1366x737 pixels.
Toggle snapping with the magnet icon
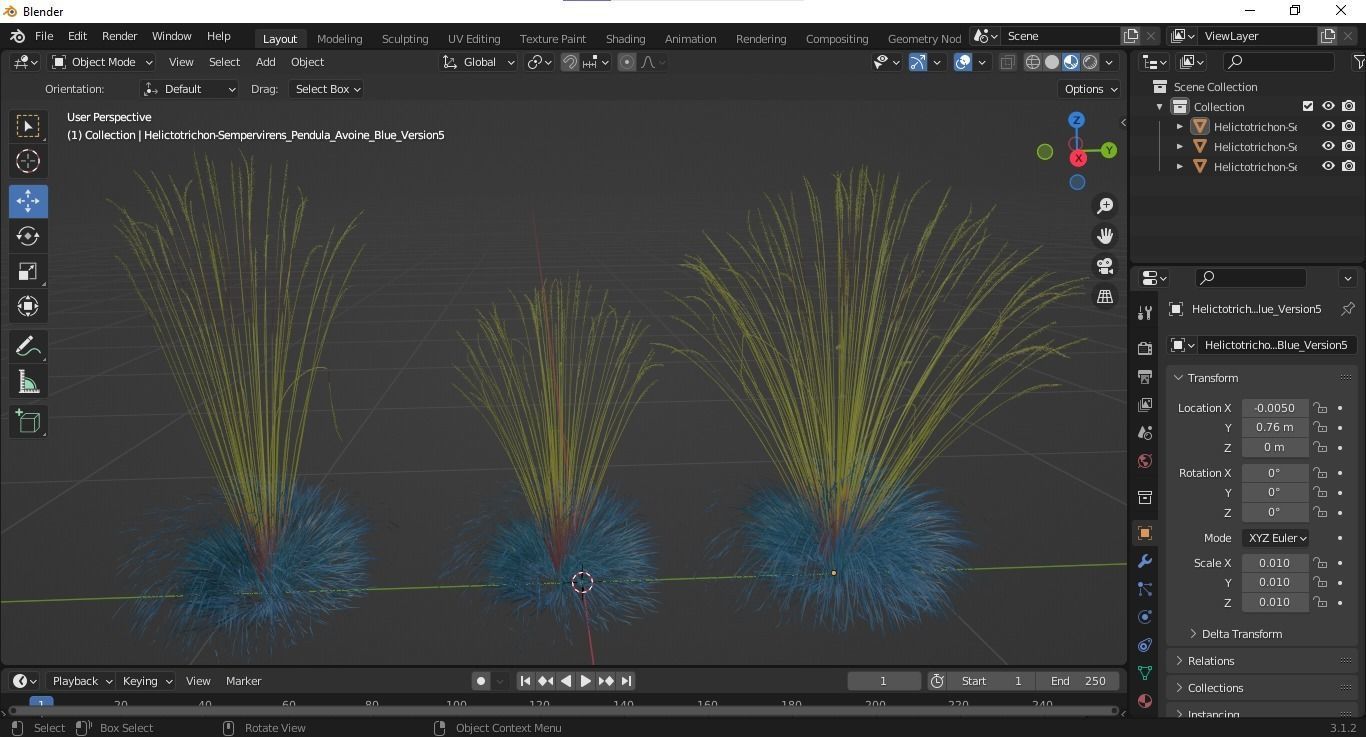tap(570, 62)
